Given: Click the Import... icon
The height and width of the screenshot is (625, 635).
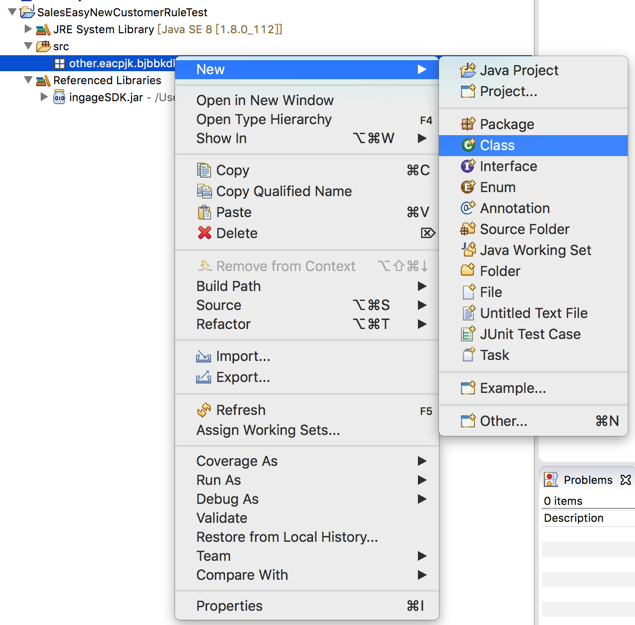Looking at the screenshot, I should (x=204, y=356).
